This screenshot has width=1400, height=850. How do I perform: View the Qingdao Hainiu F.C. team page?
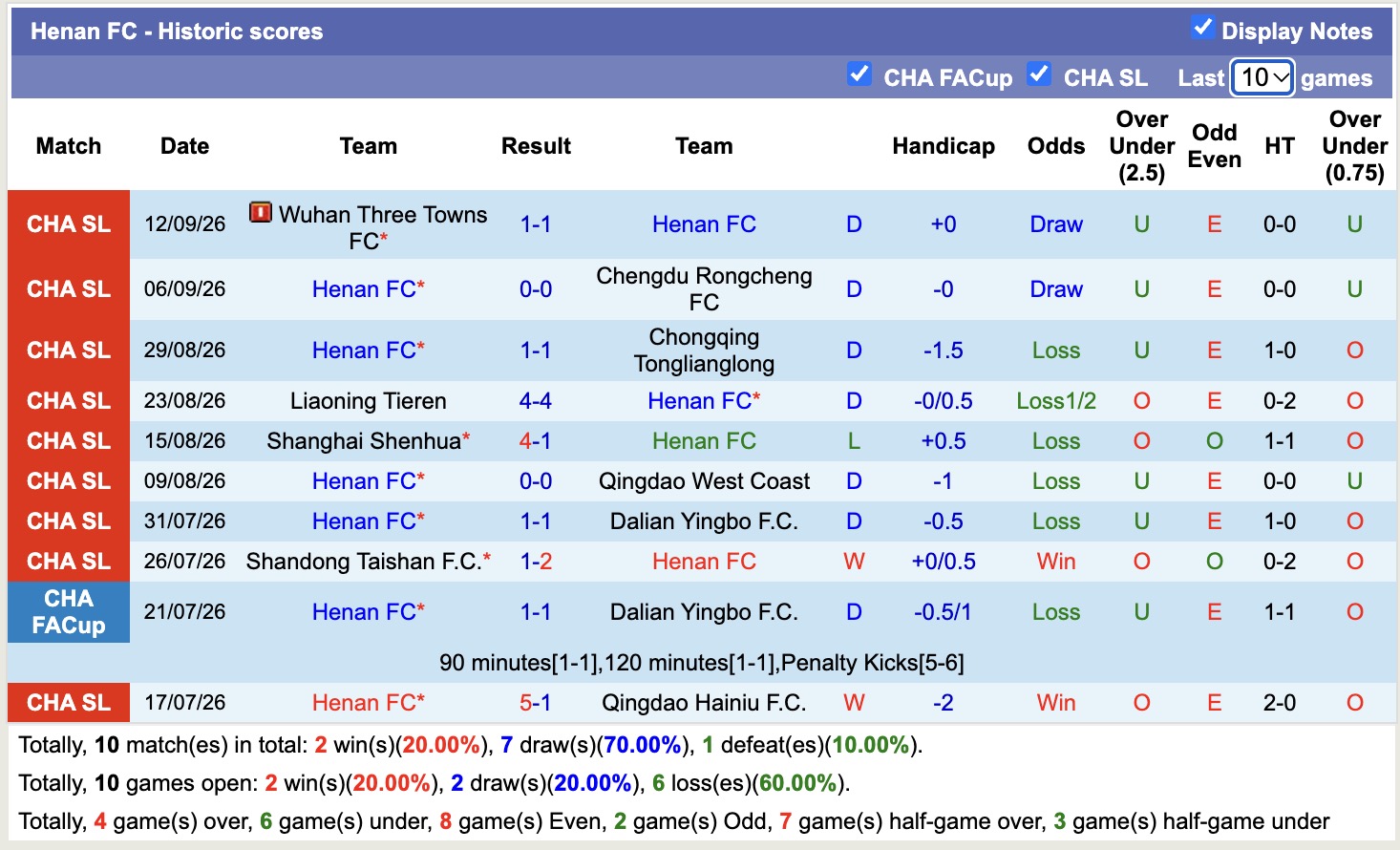coord(704,703)
